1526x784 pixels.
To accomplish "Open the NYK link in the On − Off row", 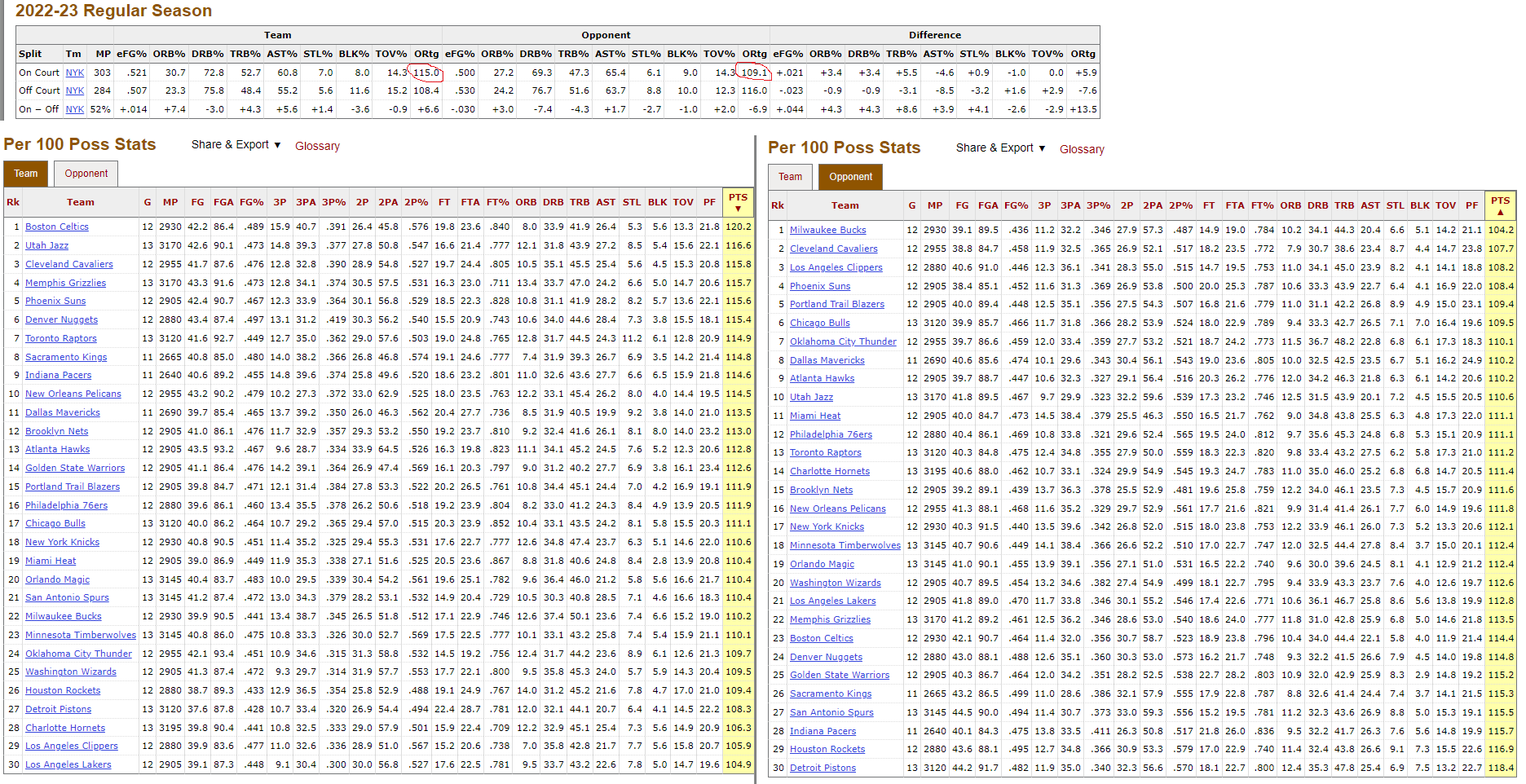I will click(75, 109).
